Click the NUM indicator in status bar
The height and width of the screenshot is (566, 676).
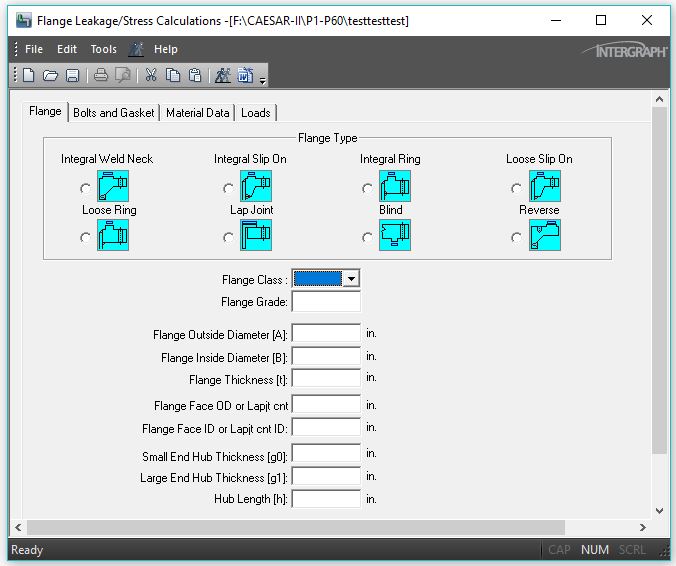click(595, 550)
